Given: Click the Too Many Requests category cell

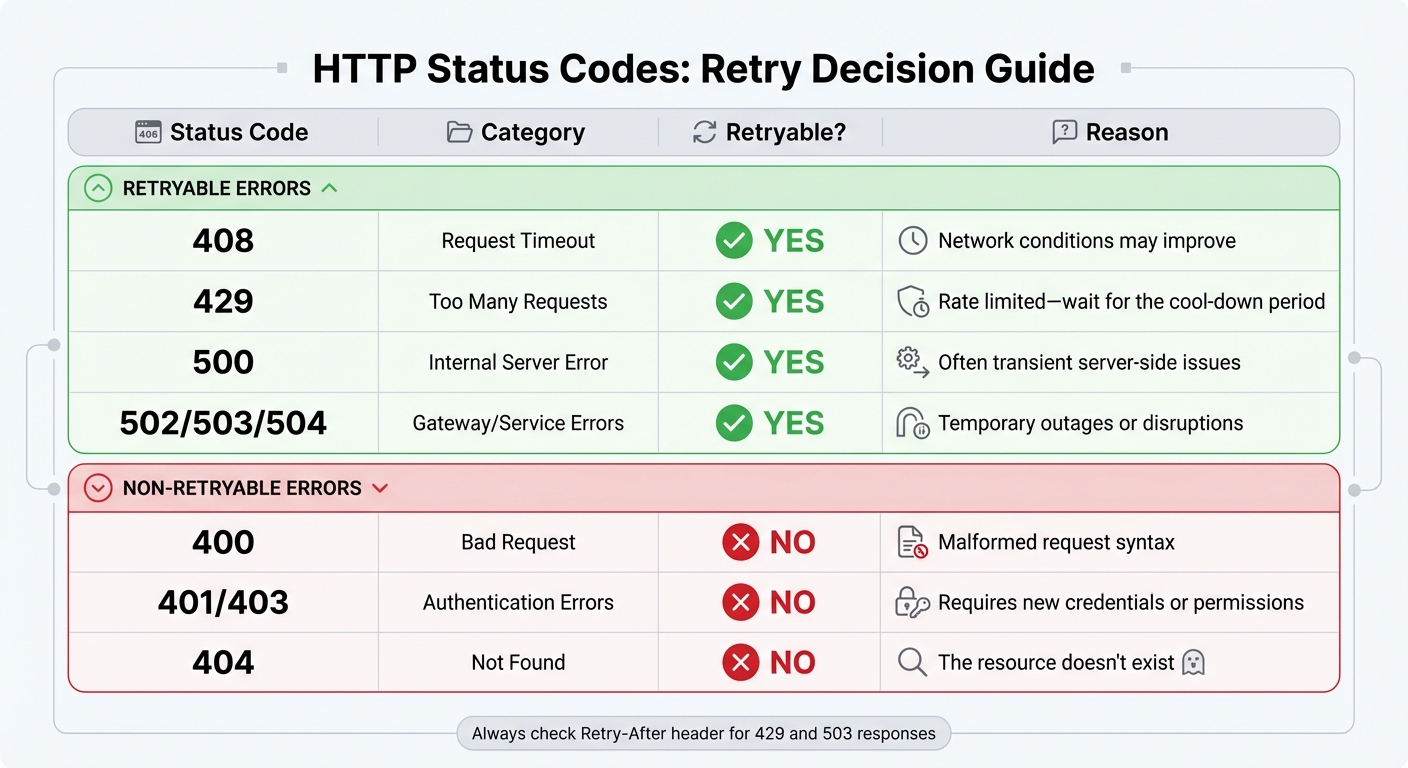Looking at the screenshot, I should click(x=518, y=302).
